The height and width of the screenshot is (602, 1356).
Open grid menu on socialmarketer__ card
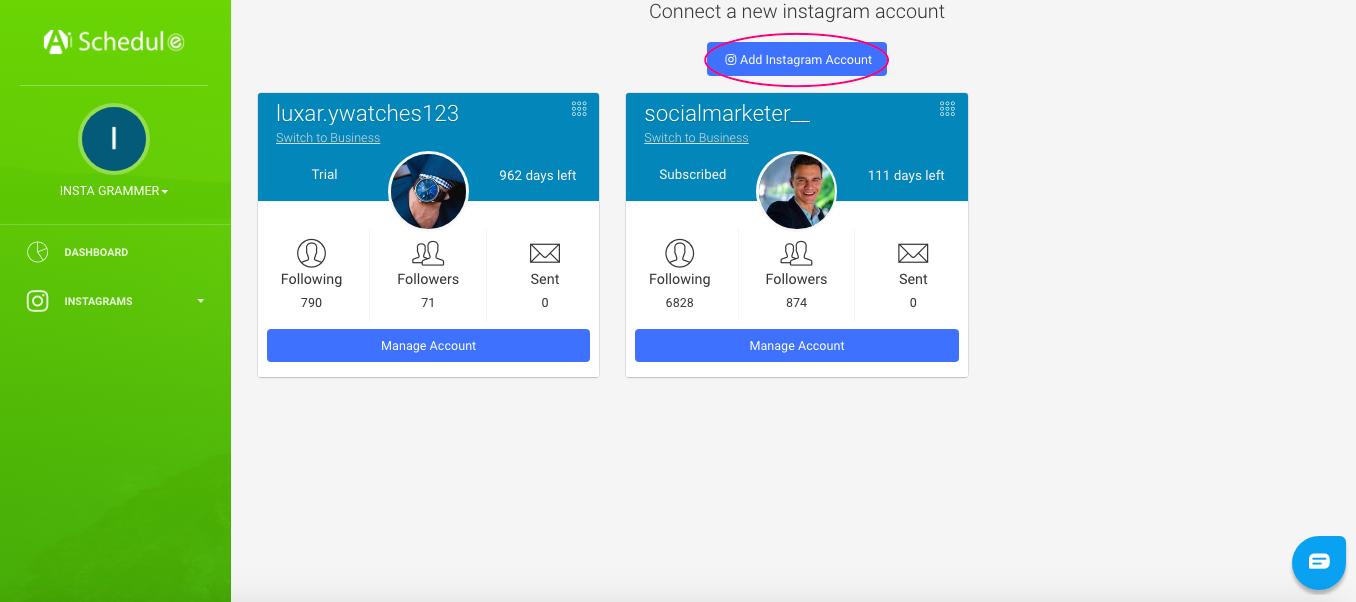point(947,109)
